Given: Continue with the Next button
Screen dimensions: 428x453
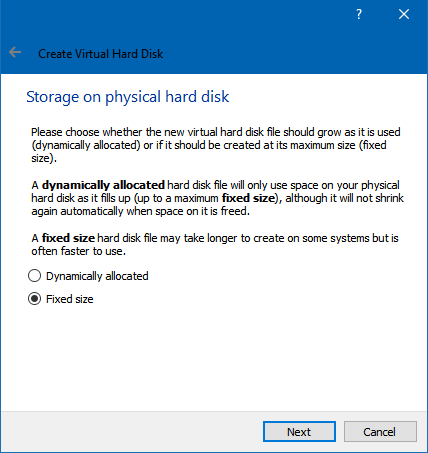Looking at the screenshot, I should pyautogui.click(x=299, y=432).
